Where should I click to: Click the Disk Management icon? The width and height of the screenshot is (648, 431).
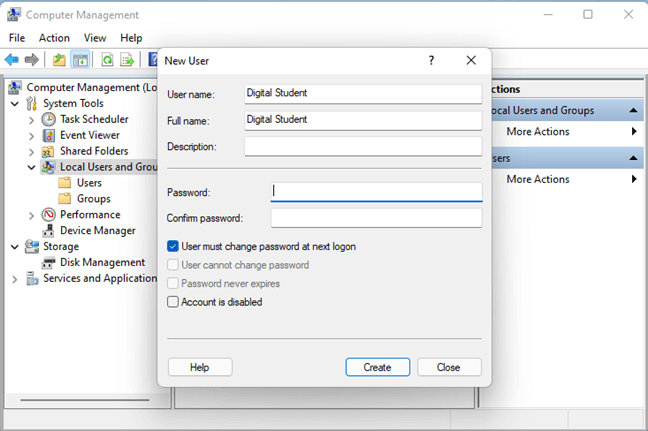point(48,262)
